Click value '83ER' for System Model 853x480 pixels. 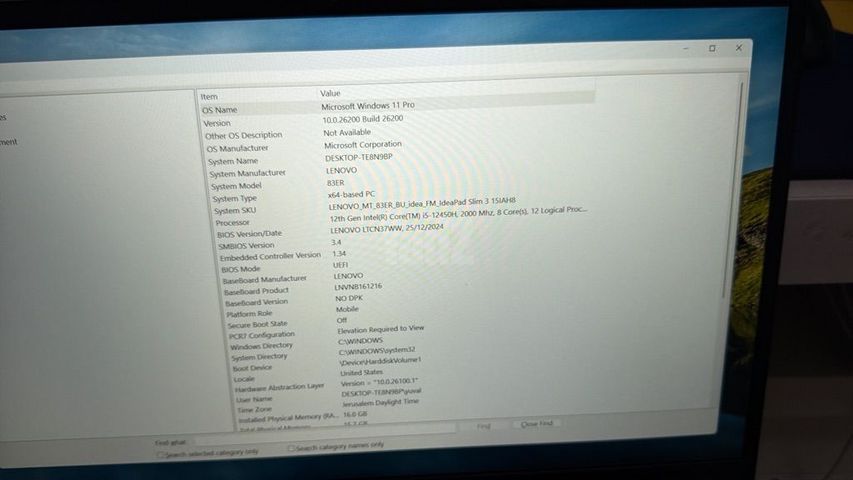coord(336,183)
